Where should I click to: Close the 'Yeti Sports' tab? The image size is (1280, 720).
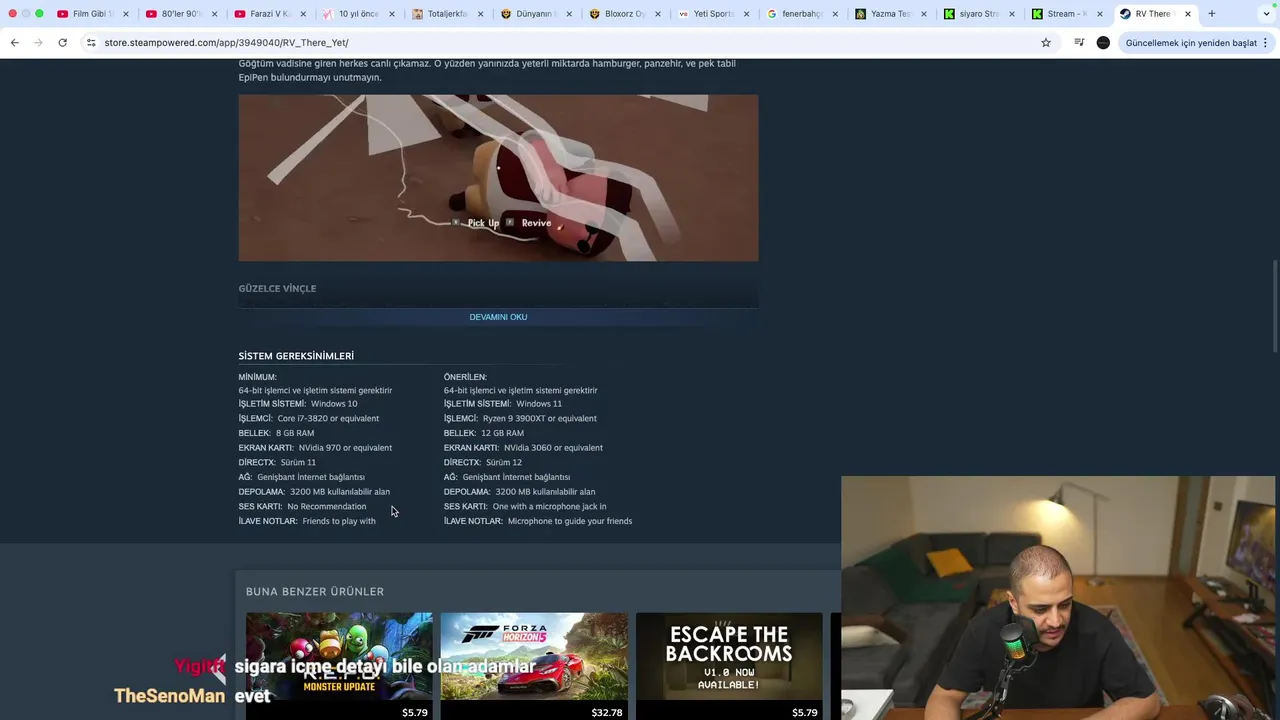[746, 14]
